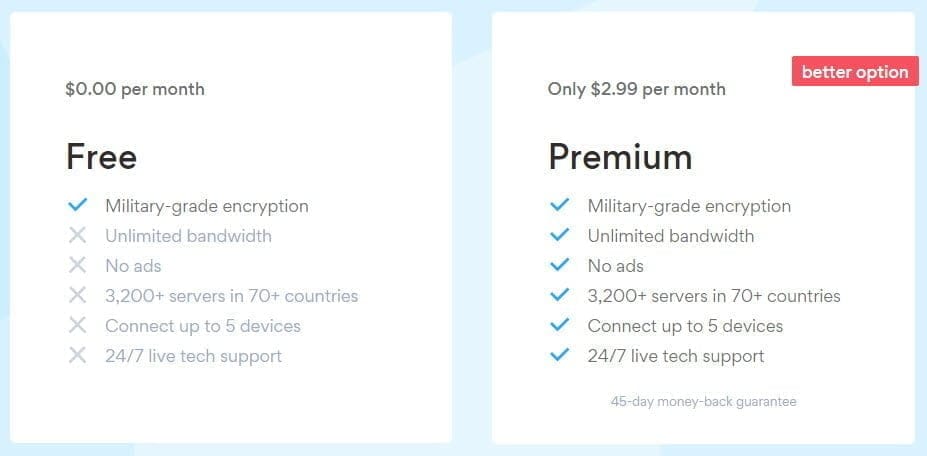Click the checkmark beside Premium 24/7 live tech support

(x=560, y=356)
